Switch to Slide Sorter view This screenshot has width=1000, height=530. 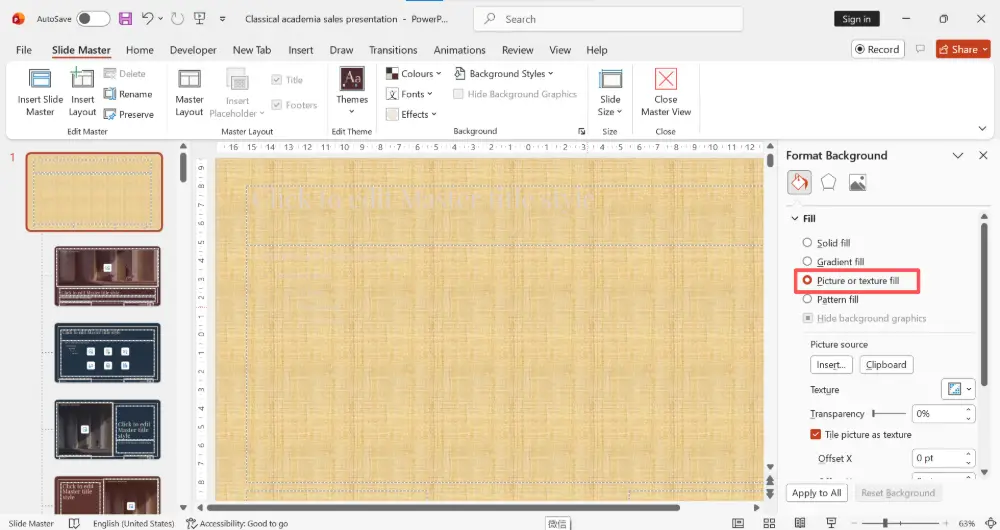[x=769, y=523]
